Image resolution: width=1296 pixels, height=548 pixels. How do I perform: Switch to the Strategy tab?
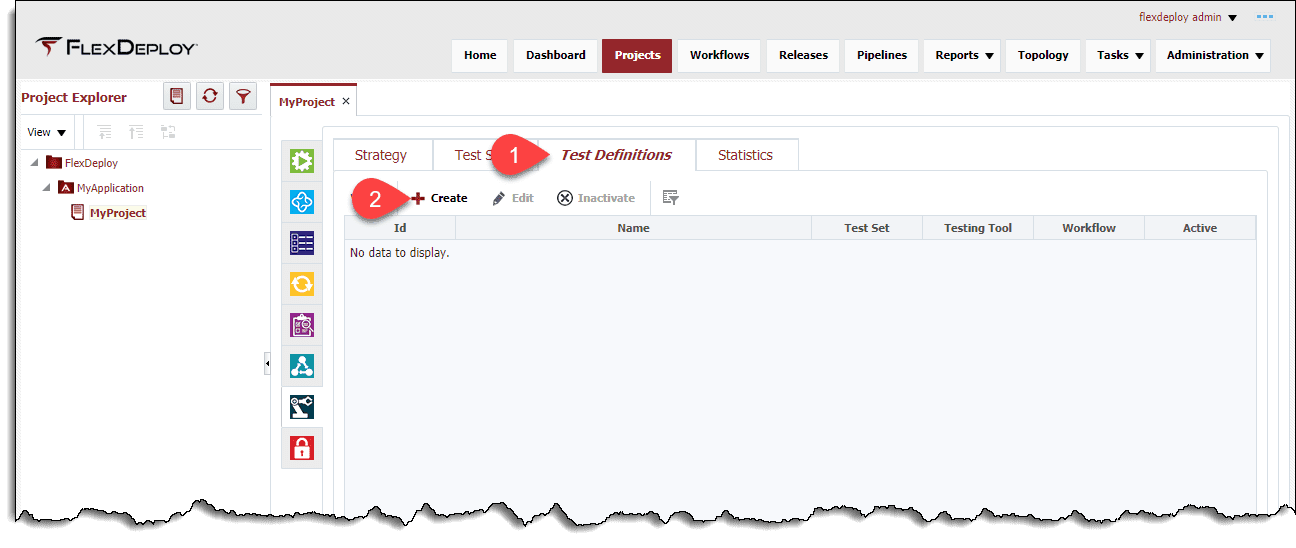pyautogui.click(x=381, y=155)
